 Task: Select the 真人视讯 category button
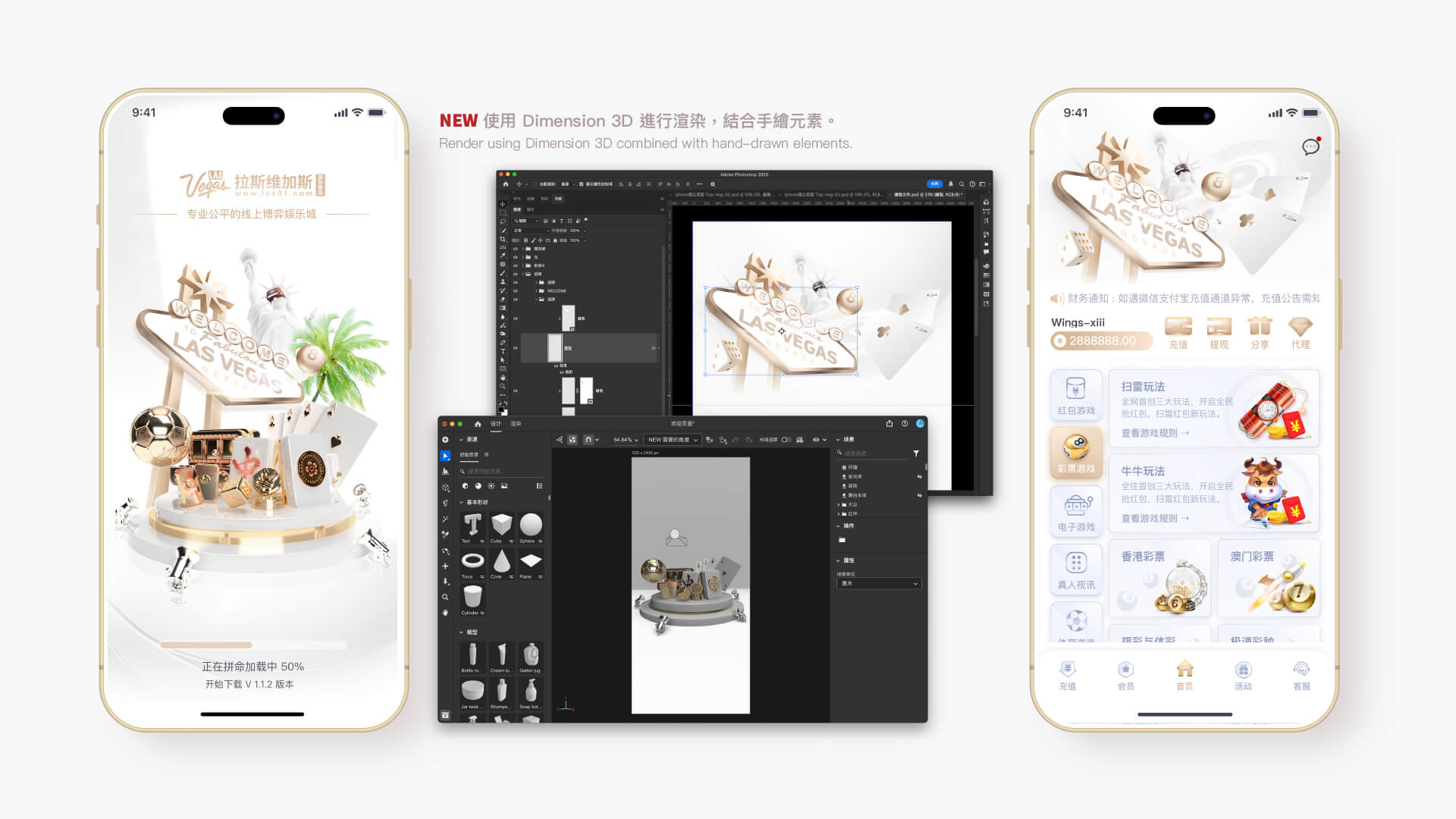[1076, 570]
